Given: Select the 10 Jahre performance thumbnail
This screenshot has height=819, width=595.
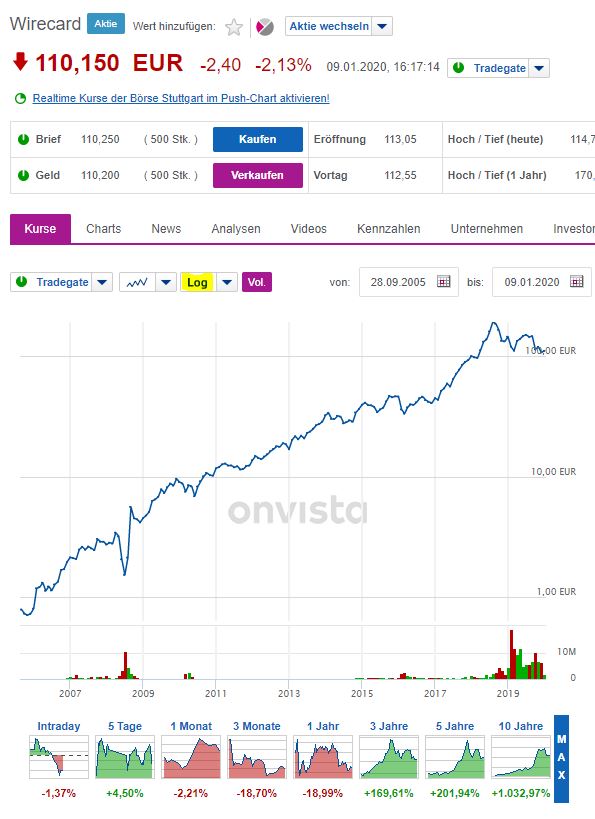Looking at the screenshot, I should 519,750.
